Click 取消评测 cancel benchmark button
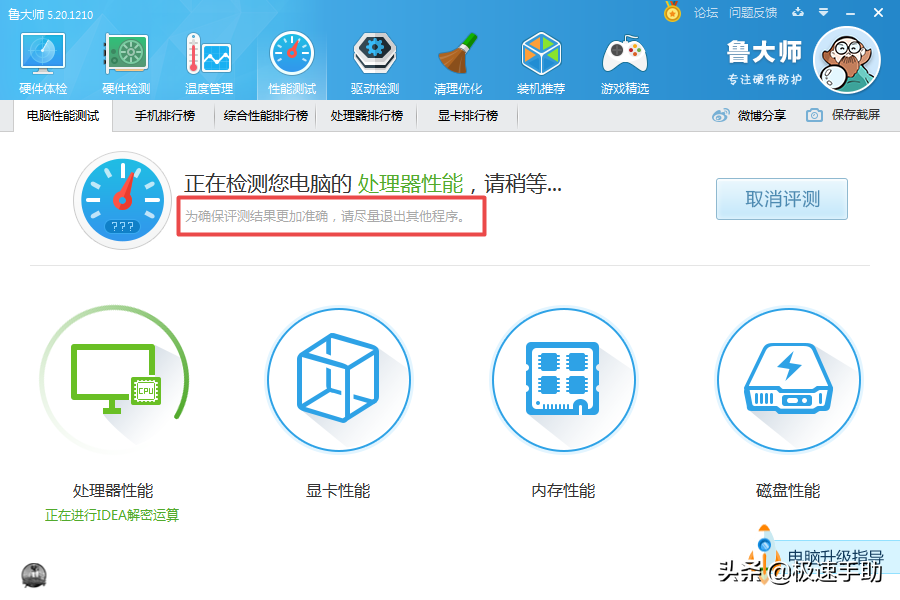 tap(782, 199)
